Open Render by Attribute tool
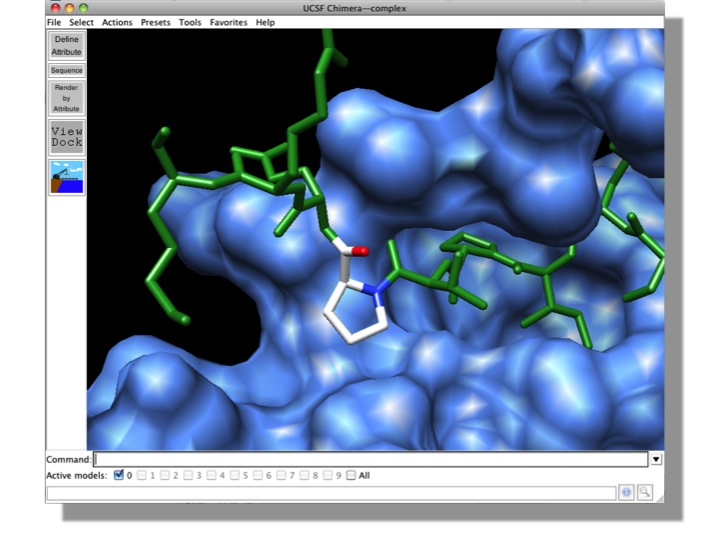 pyautogui.click(x=67, y=98)
